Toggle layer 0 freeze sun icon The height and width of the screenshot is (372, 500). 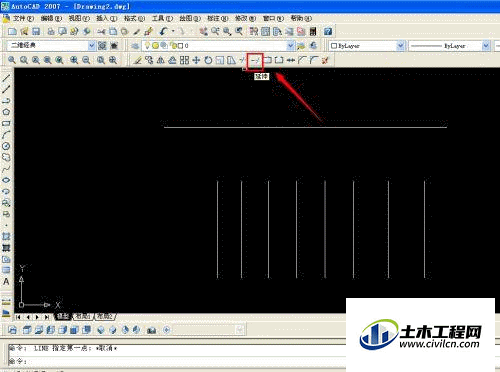click(155, 46)
